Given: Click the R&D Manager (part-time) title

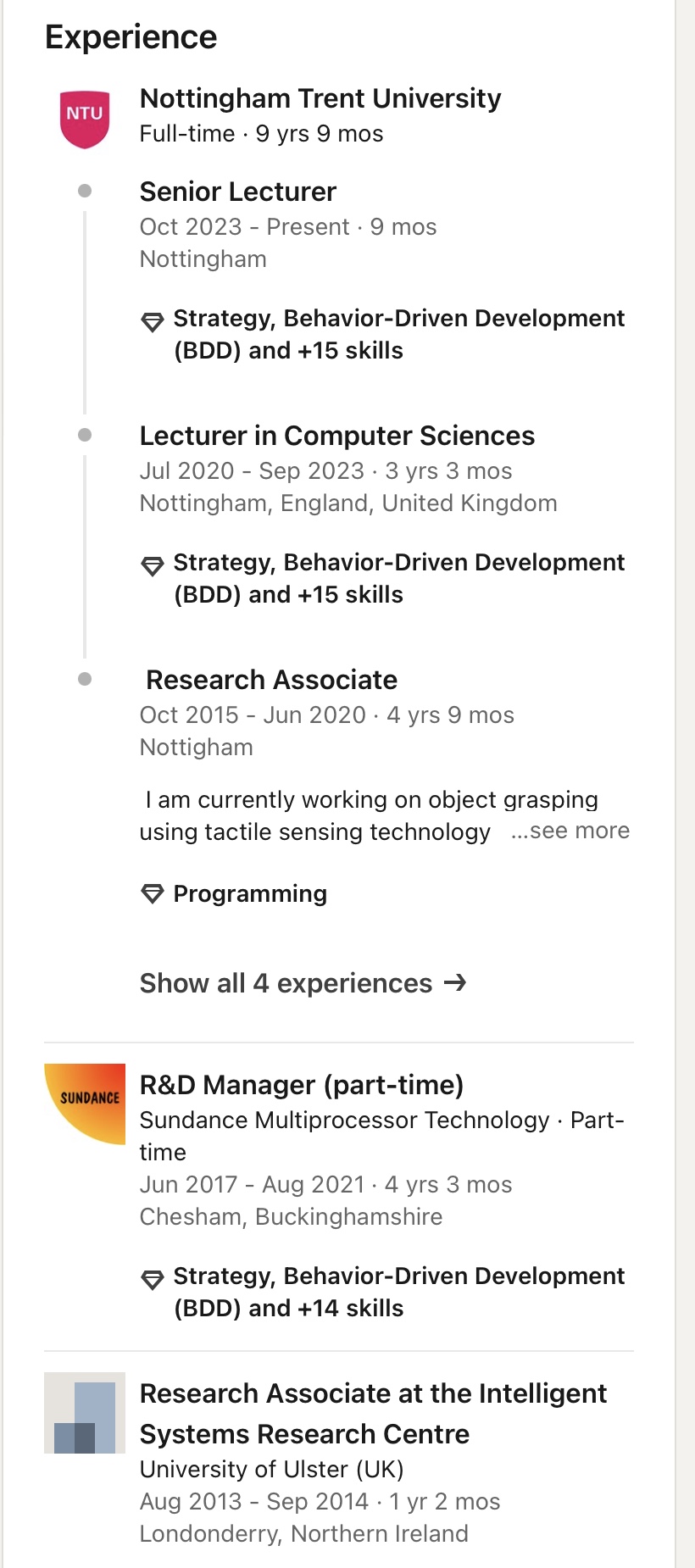Looking at the screenshot, I should (x=302, y=1085).
